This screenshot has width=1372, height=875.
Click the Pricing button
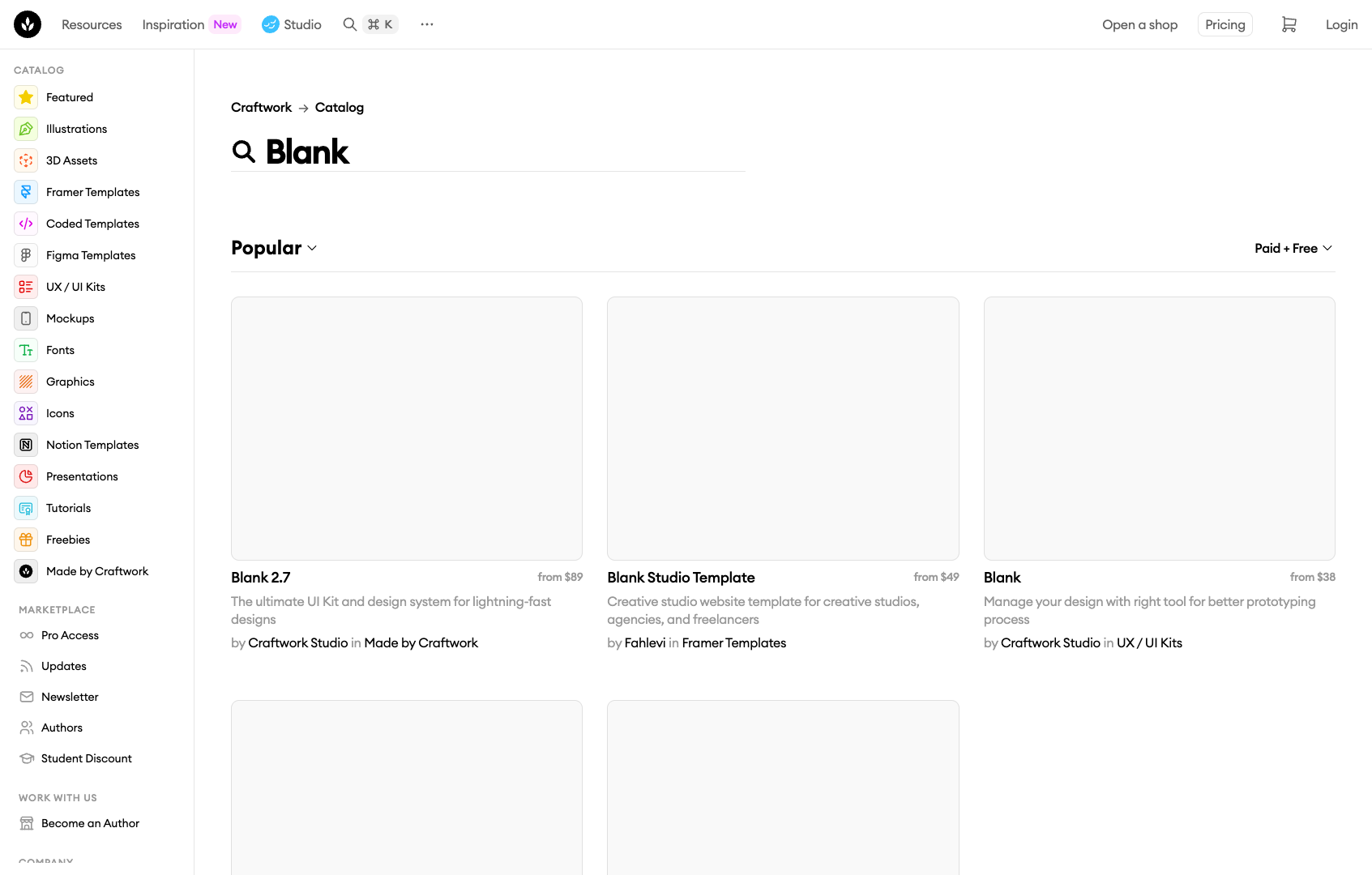tap(1225, 24)
